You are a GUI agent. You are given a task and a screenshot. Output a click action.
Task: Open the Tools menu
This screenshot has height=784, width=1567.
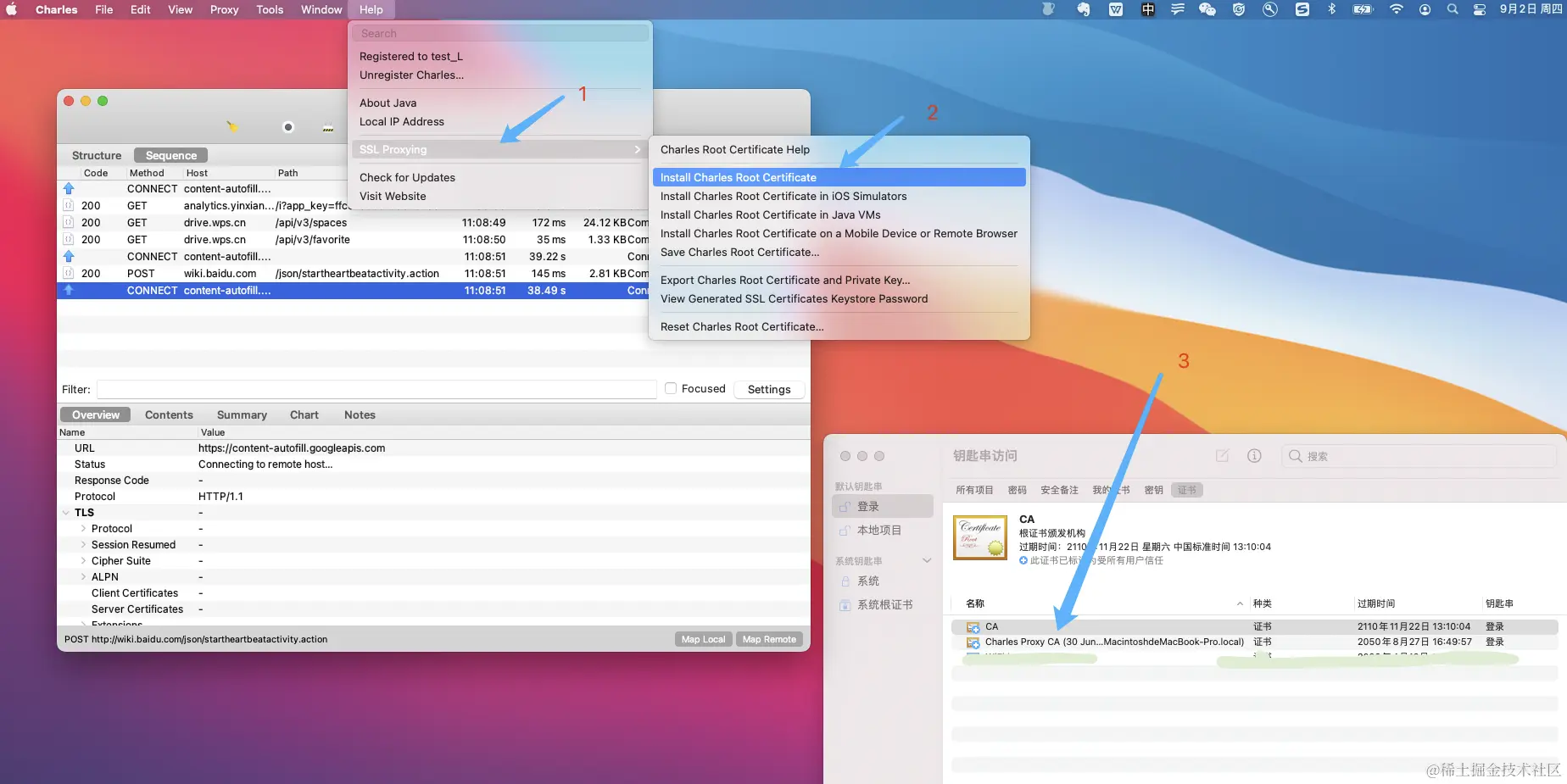[x=270, y=9]
